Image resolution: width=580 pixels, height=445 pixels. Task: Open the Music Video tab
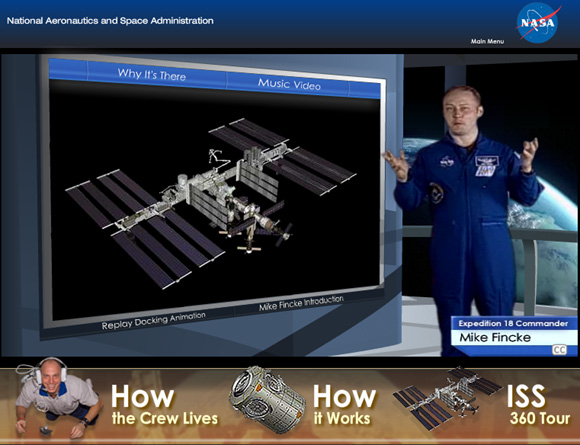pyautogui.click(x=289, y=84)
